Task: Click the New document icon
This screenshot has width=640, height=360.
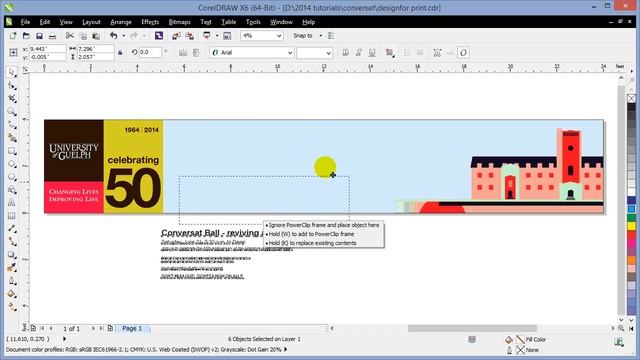Action: pos(13,36)
